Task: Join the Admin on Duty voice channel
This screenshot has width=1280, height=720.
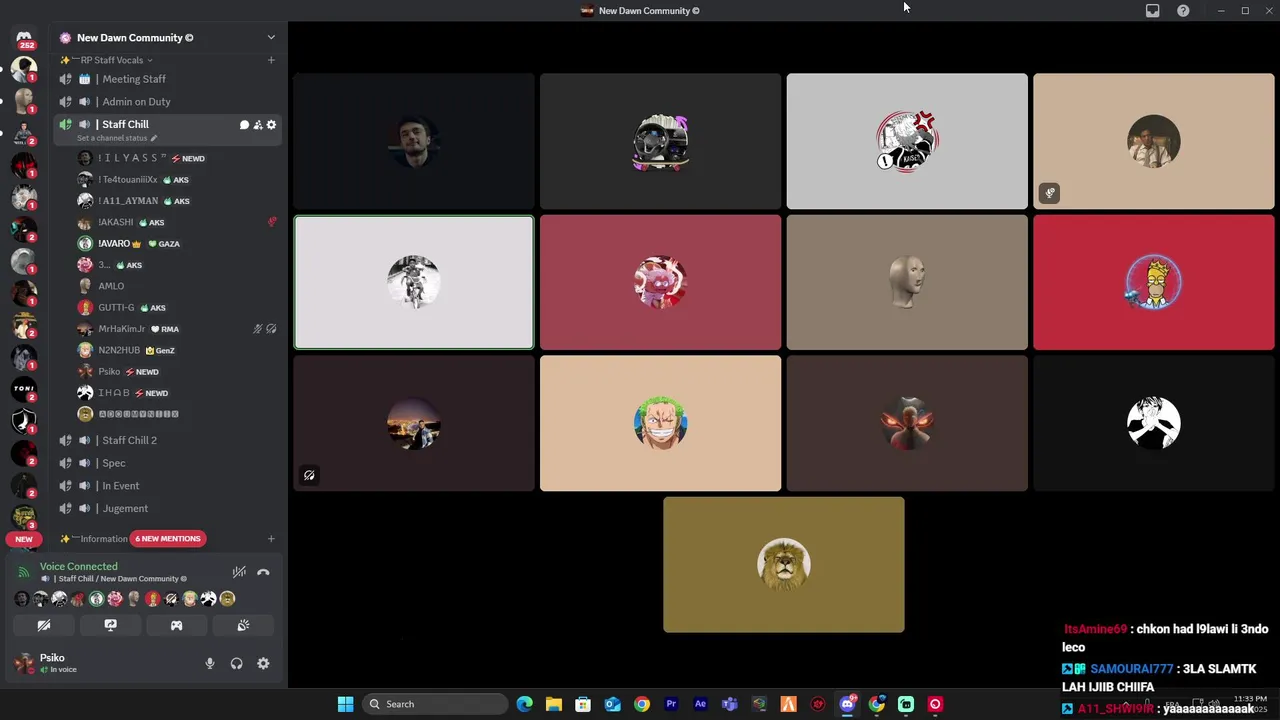Action: pyautogui.click(x=166, y=102)
